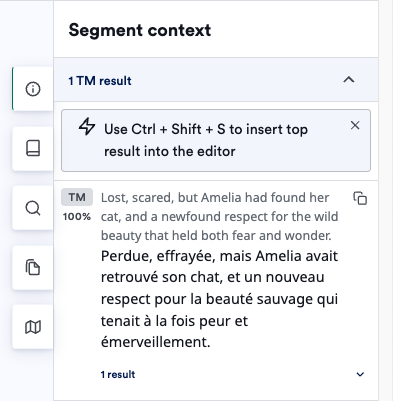Open the Segment context info tab icon
Screen dimensions: 393x401
(x=33, y=89)
